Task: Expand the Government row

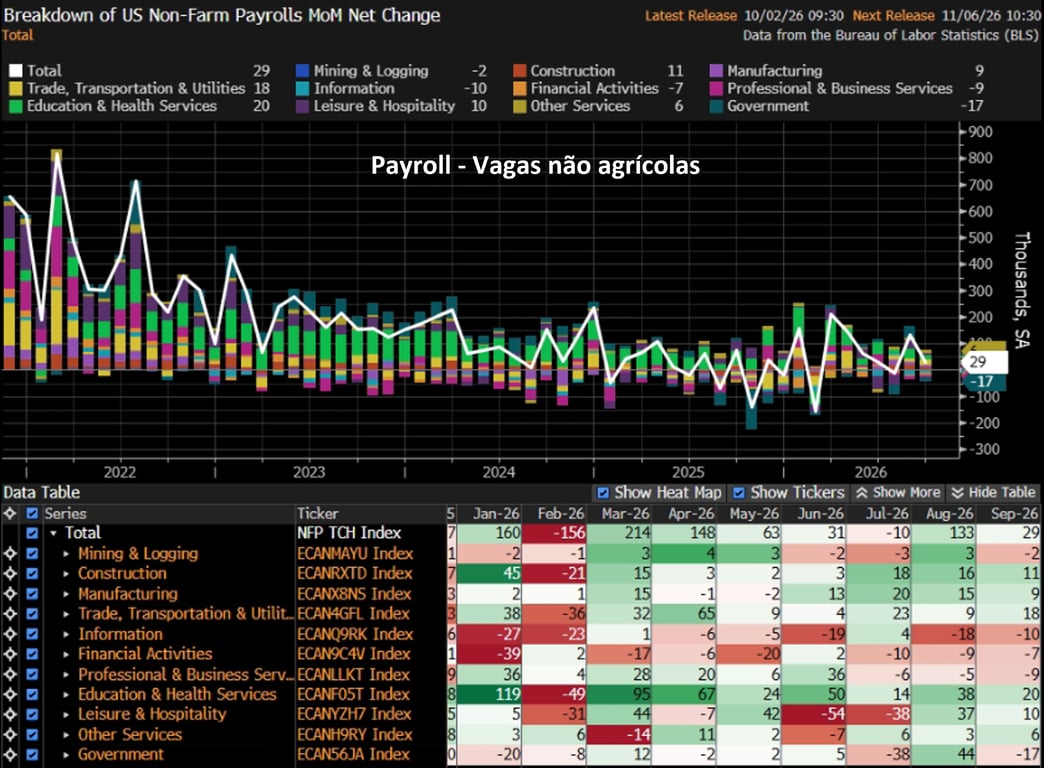Action: [66, 755]
